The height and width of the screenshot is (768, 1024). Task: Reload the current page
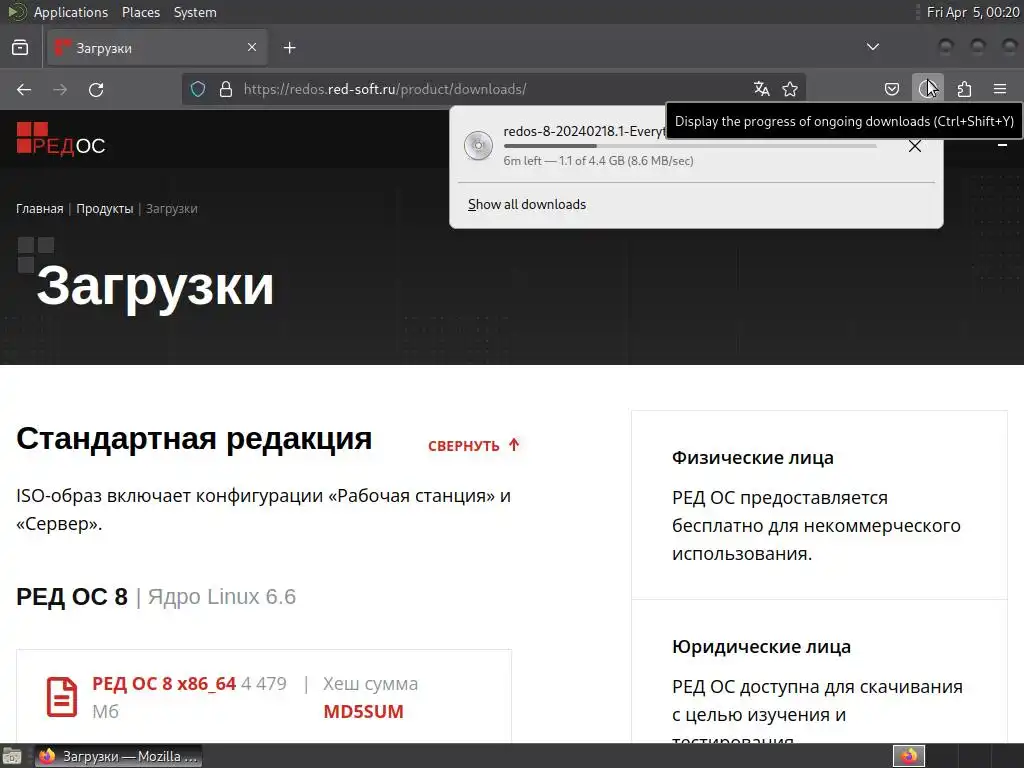tap(96, 89)
